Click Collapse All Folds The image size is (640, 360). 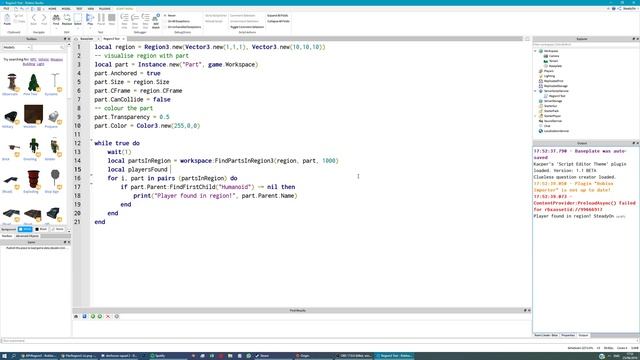[x=278, y=21]
